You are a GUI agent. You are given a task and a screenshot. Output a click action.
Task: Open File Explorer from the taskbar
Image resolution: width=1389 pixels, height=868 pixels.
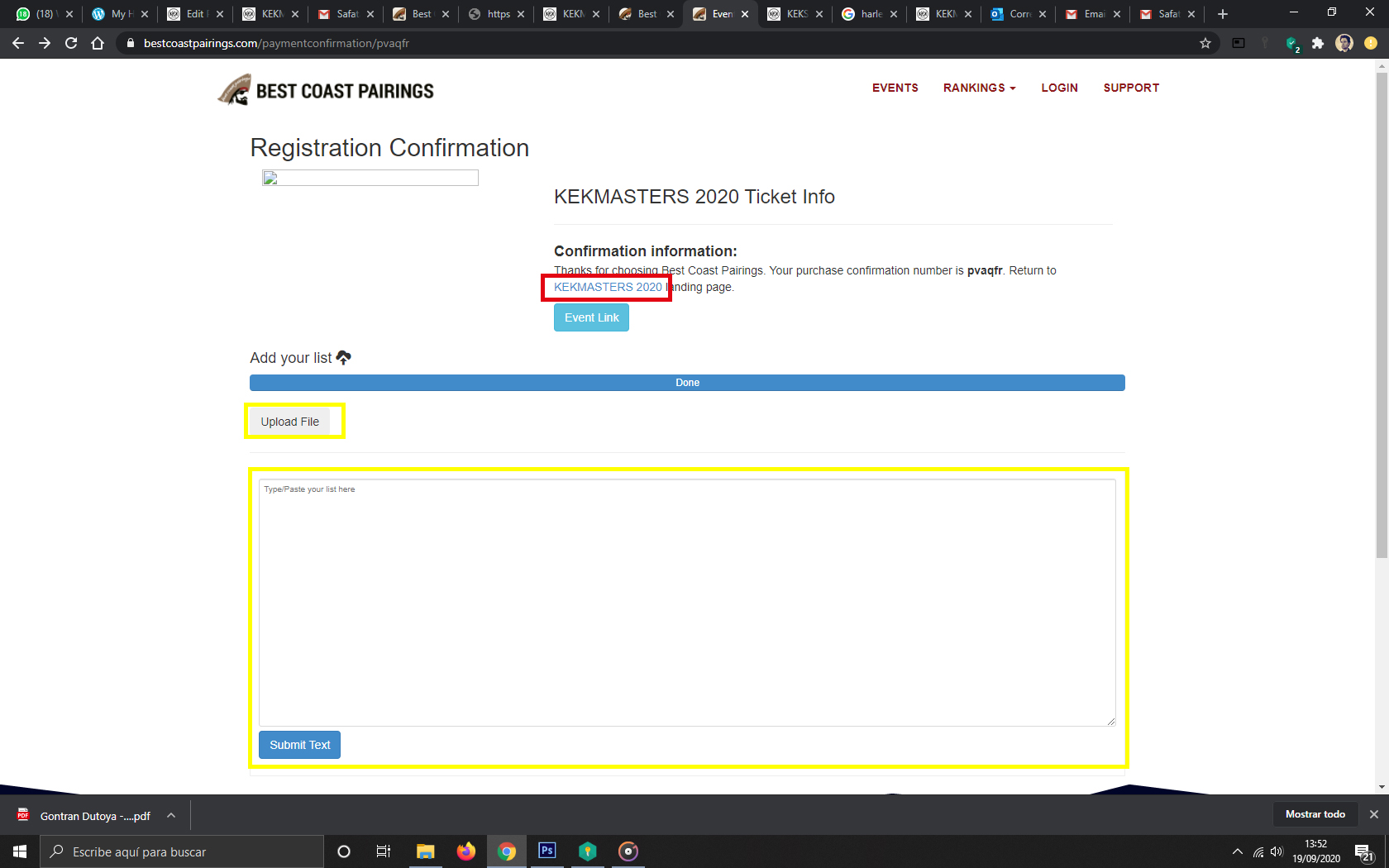coord(425,851)
